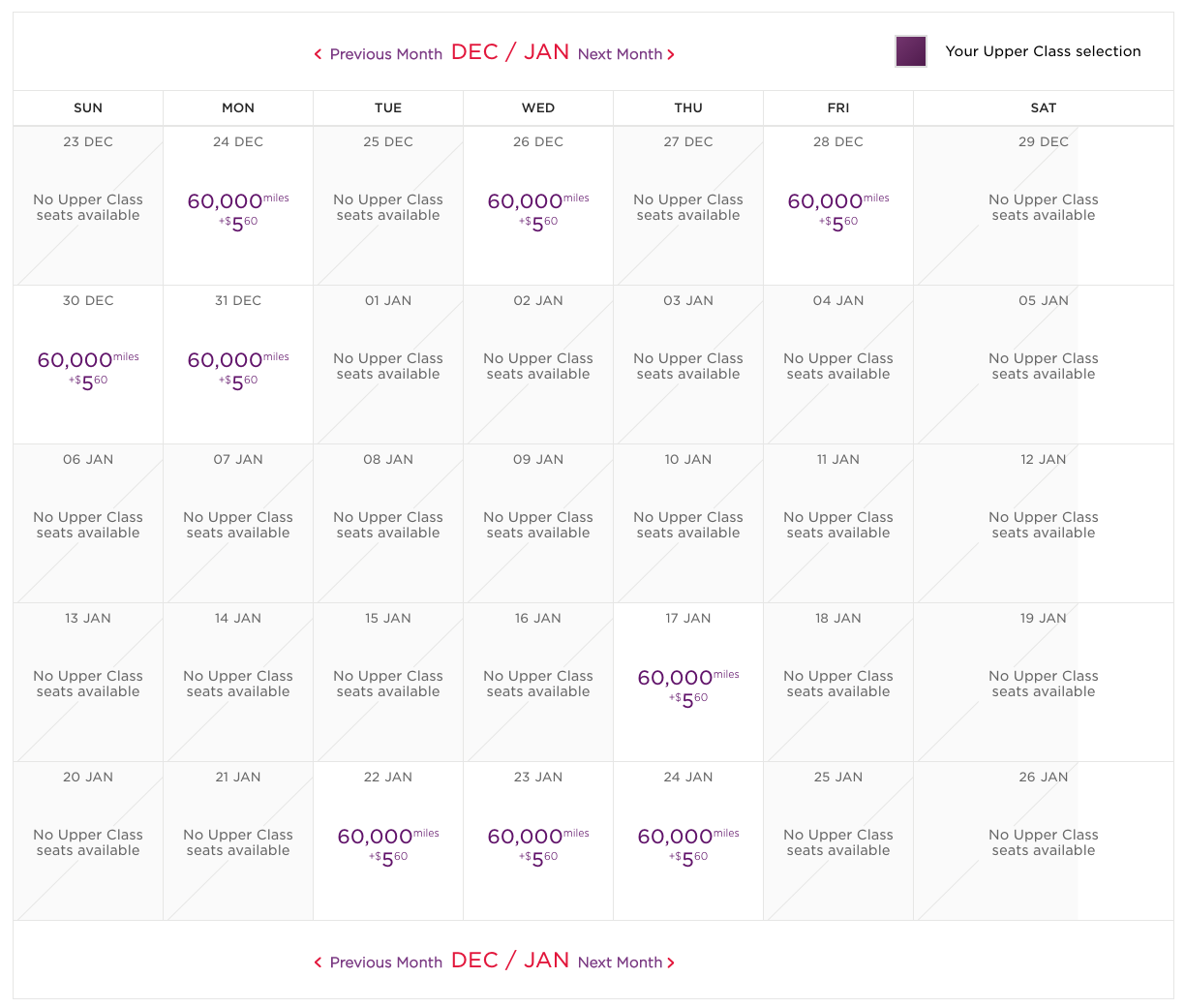Open the top Previous Month link
Image resolution: width=1185 pixels, height=1008 pixels.
click(x=385, y=54)
